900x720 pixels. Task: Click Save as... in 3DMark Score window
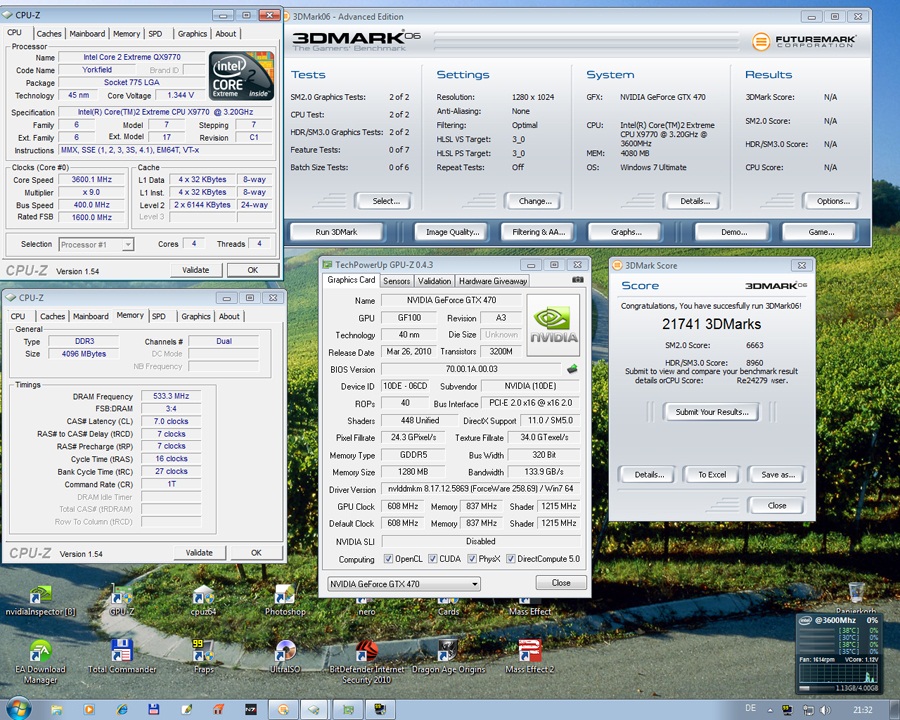[778, 475]
